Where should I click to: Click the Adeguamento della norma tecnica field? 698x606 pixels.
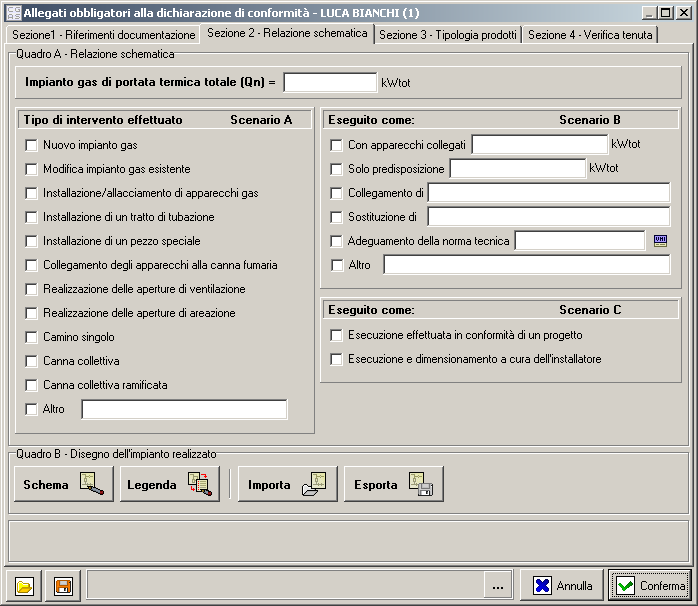tap(580, 240)
